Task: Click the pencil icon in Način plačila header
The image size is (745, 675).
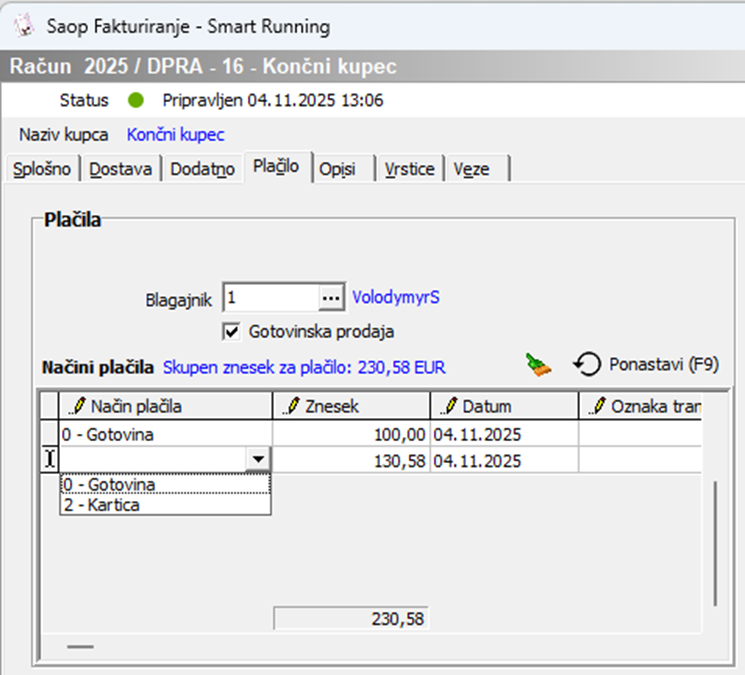Action: 77,407
